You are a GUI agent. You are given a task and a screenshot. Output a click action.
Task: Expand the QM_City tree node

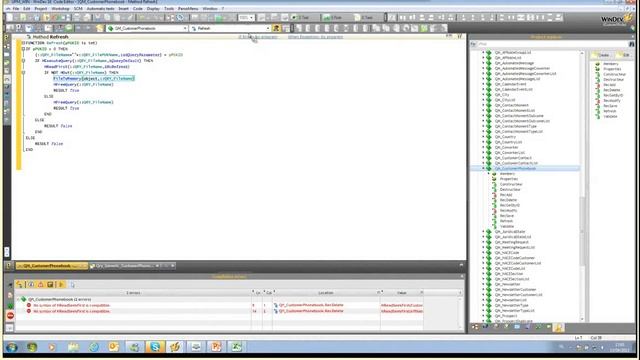(483, 95)
